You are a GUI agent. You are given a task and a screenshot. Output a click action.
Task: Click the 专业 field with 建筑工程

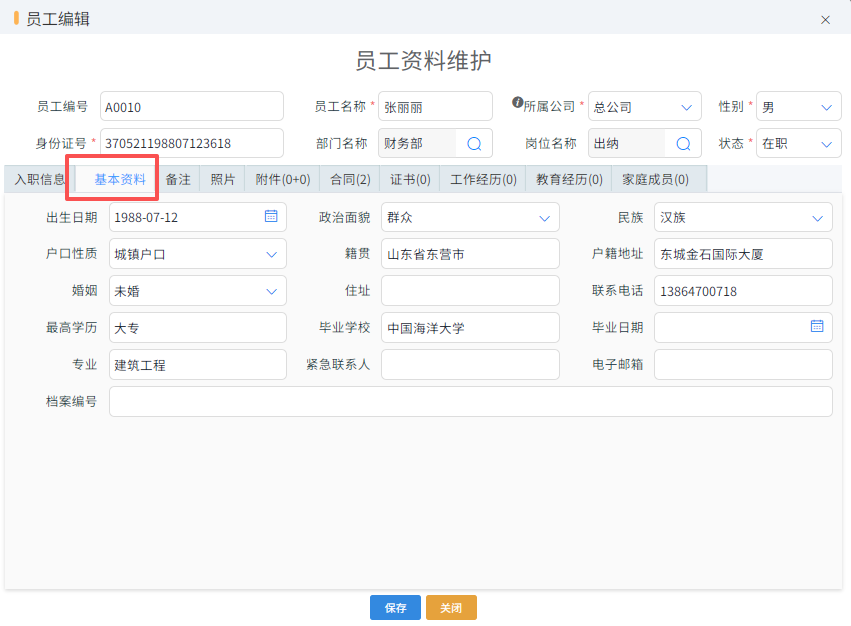tap(198, 364)
